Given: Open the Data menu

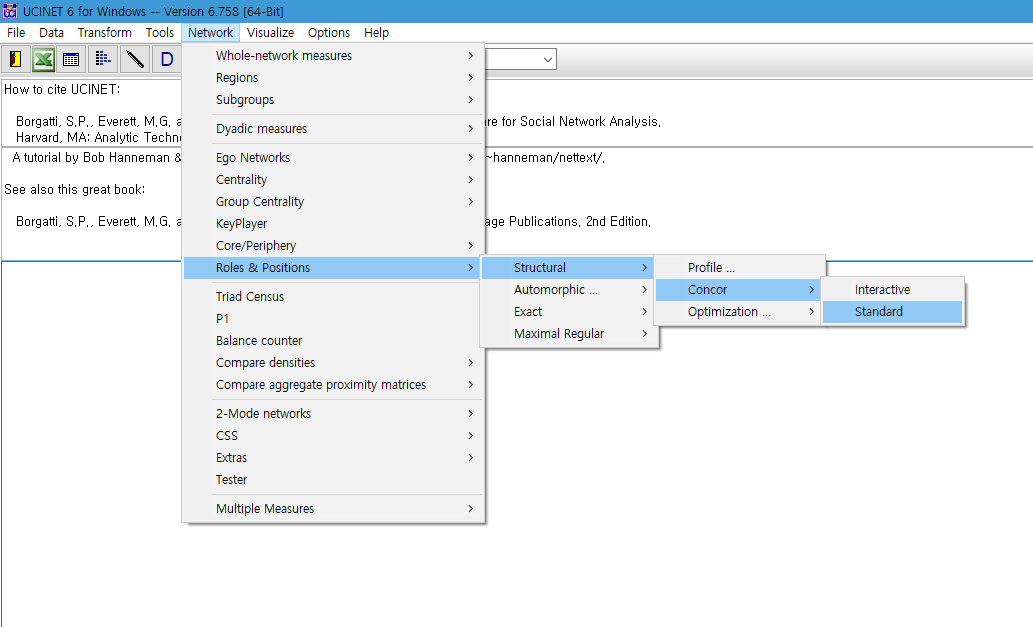Looking at the screenshot, I should pyautogui.click(x=51, y=32).
